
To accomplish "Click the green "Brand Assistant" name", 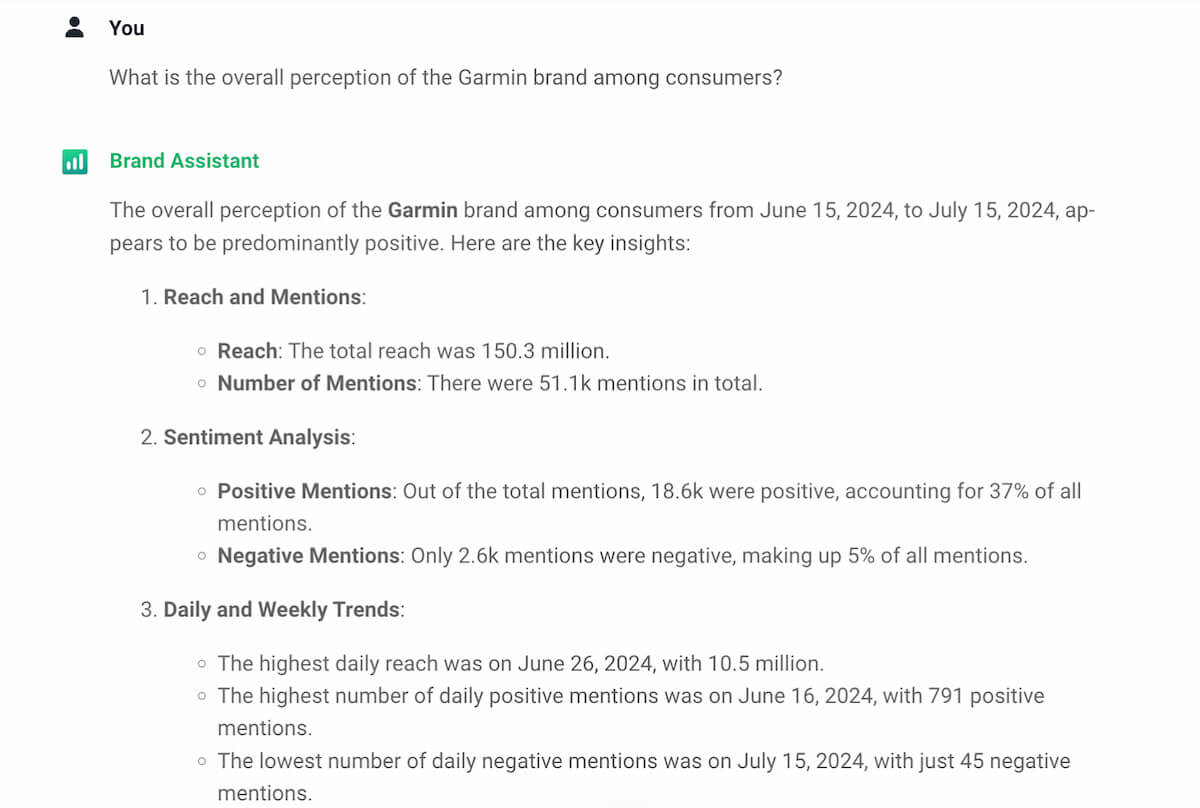I will pos(184,161).
